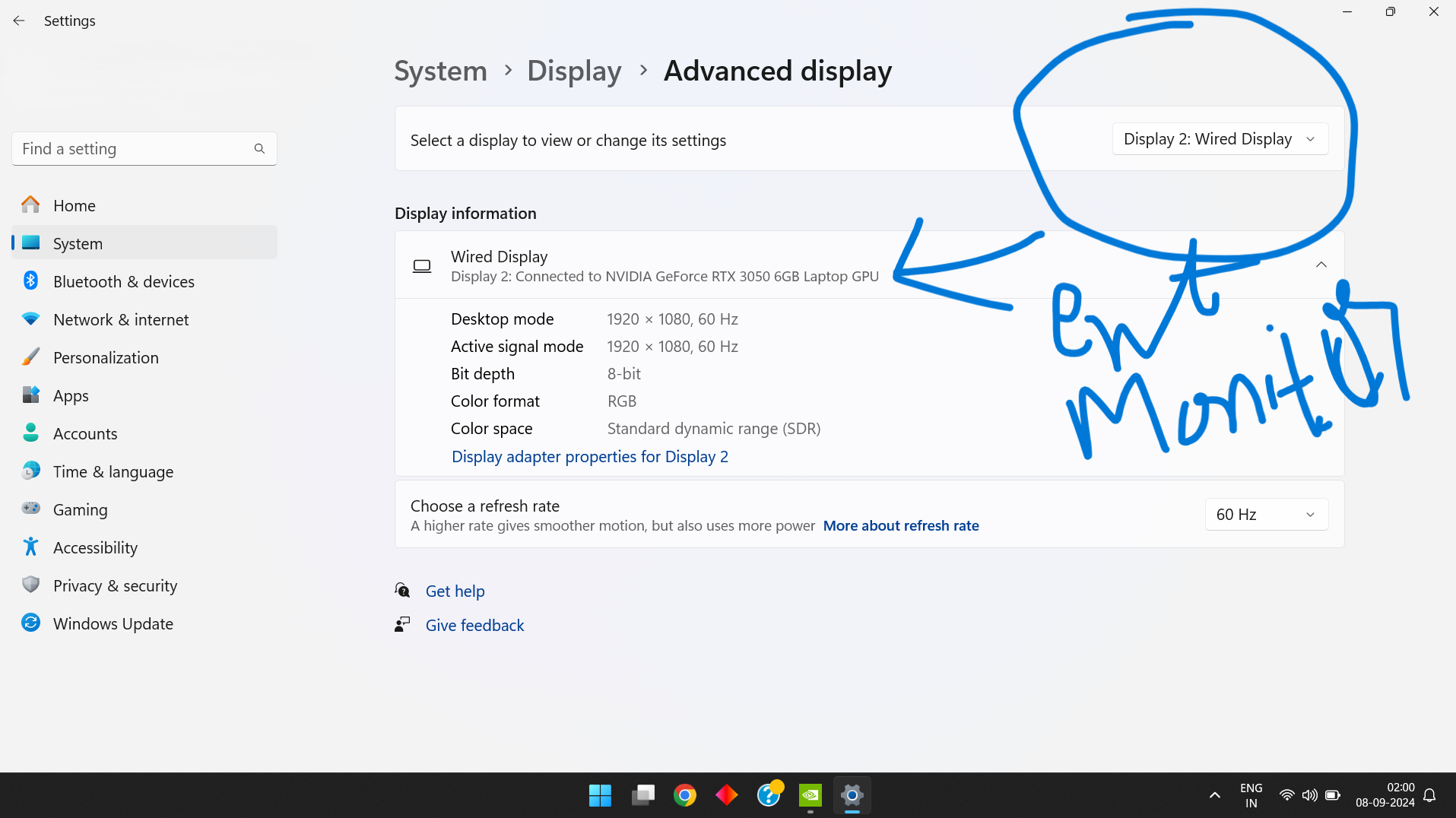The width and height of the screenshot is (1456, 818).
Task: Click the volume speaker icon in tray
Action: (1309, 795)
